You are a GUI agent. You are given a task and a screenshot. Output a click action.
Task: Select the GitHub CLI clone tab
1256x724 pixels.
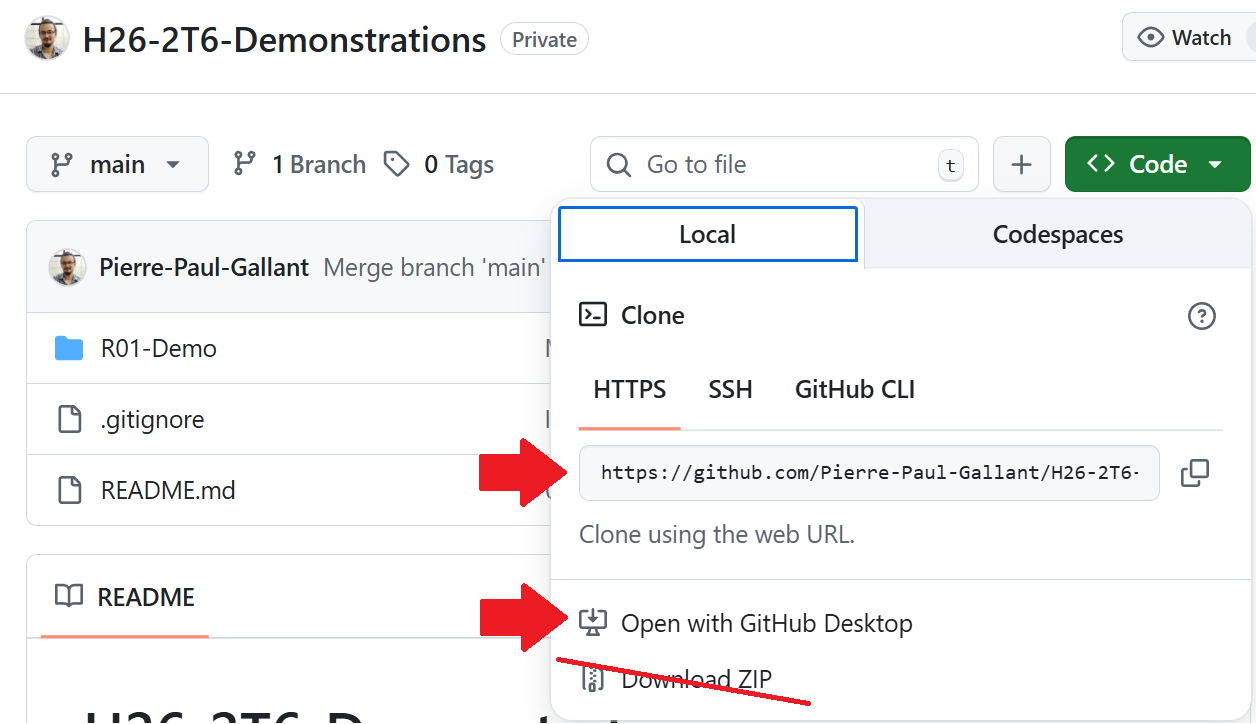(854, 389)
